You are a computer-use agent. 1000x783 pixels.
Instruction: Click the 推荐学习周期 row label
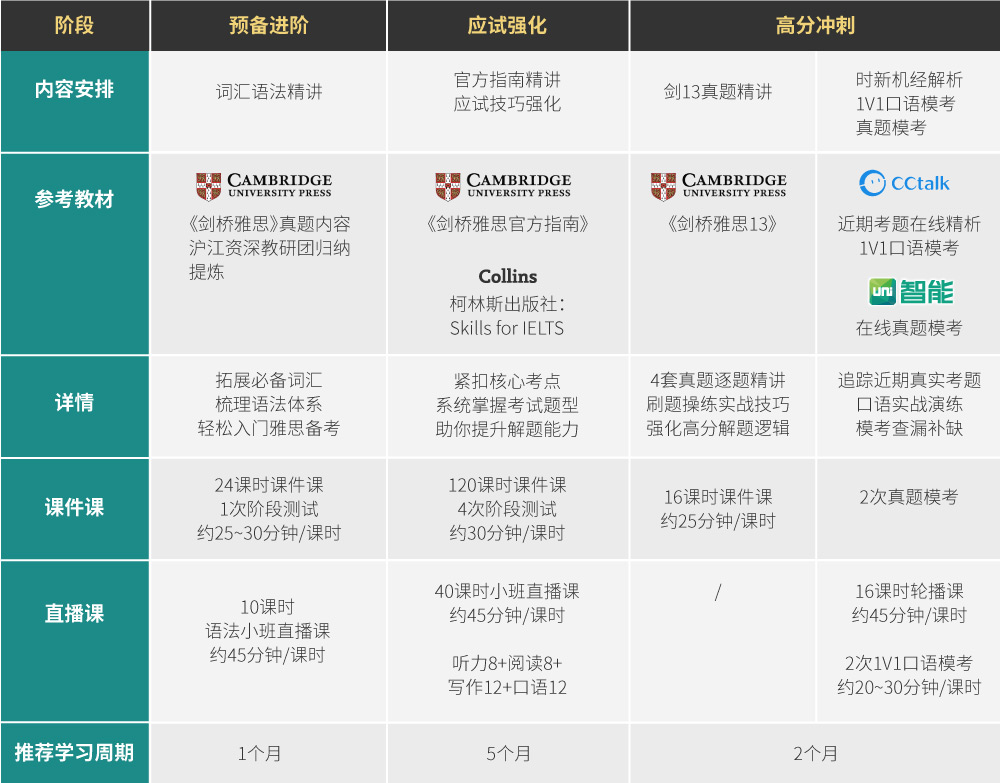coord(75,752)
